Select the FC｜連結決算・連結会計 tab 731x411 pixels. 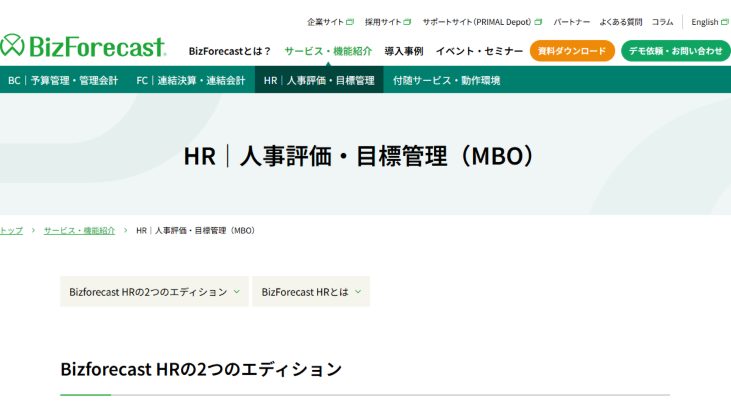coord(191,80)
